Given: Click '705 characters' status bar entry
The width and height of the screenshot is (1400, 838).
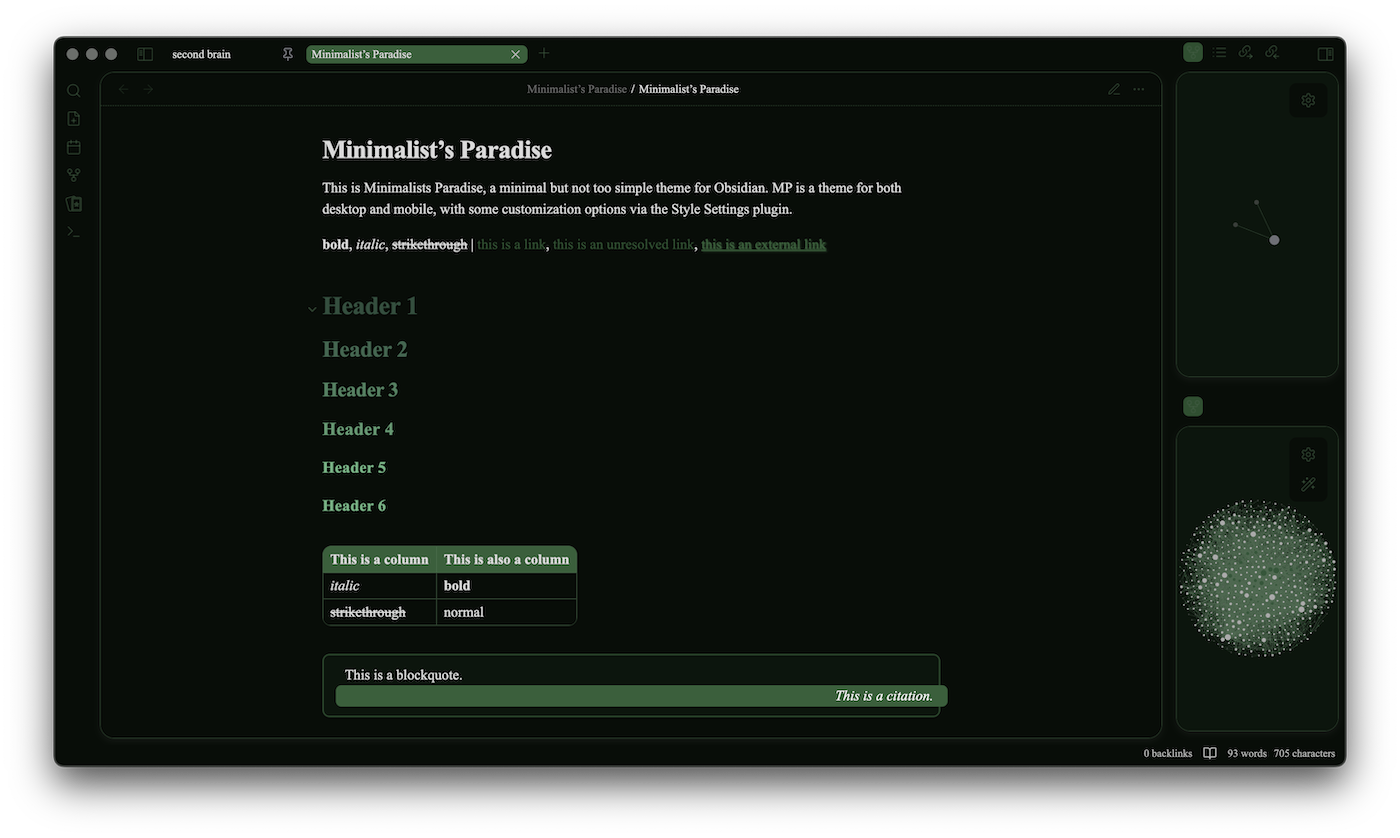Looking at the screenshot, I should (x=1304, y=753).
